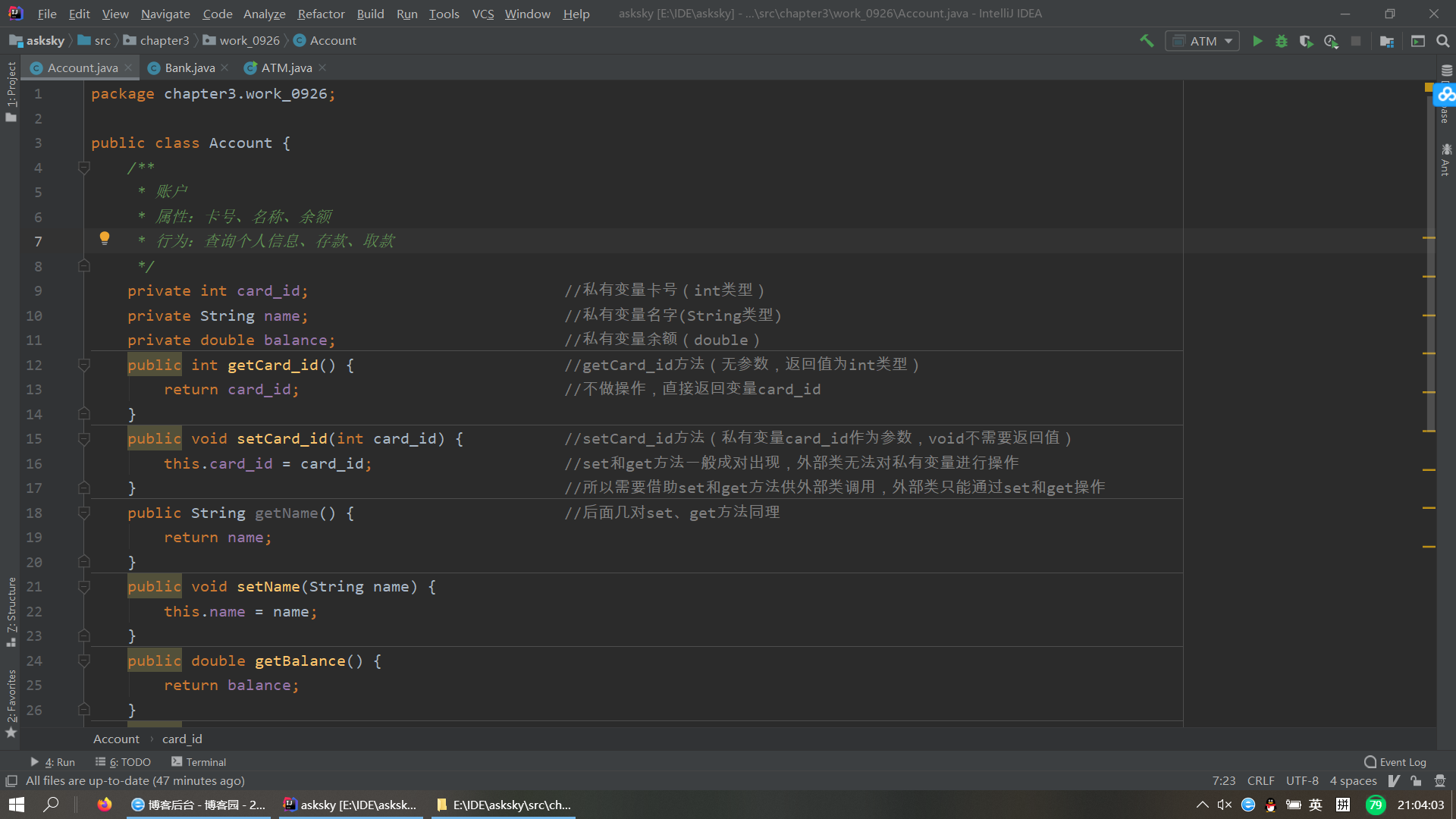
Task: Change the UTF-8 file encoding
Action: click(x=1302, y=780)
